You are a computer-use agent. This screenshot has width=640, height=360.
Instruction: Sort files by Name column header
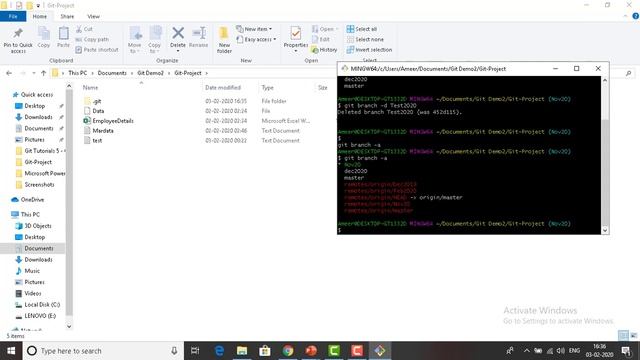(90, 87)
